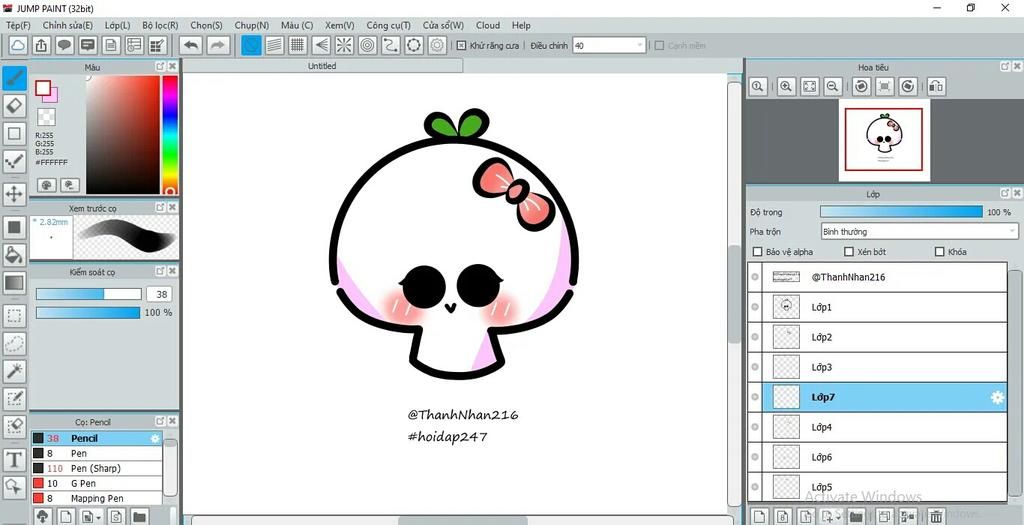
Task: Click the transparent color swatch
Action: click(x=46, y=118)
